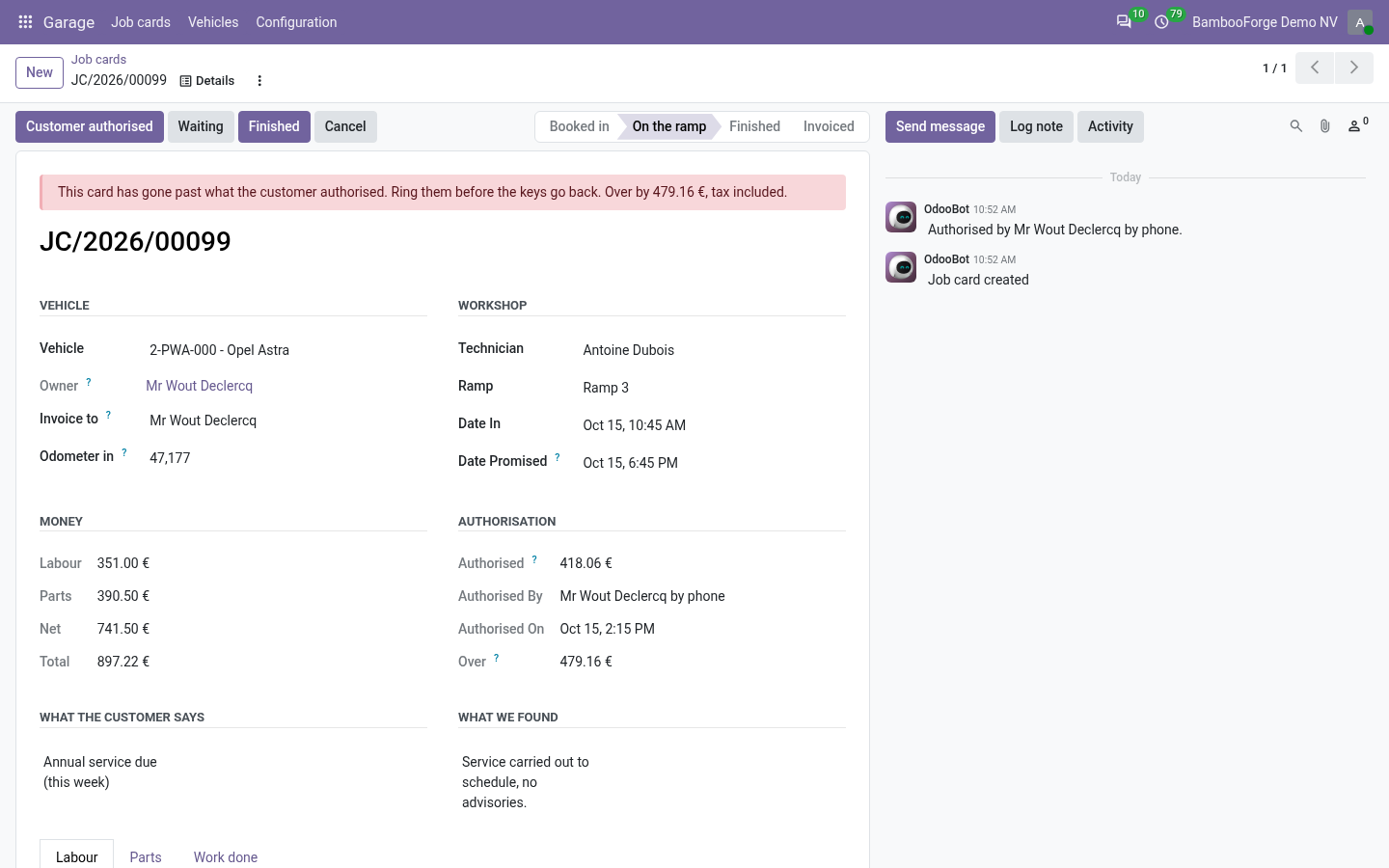The height and width of the screenshot is (868, 1389).
Task: Switch to the Work done tab
Action: (226, 856)
